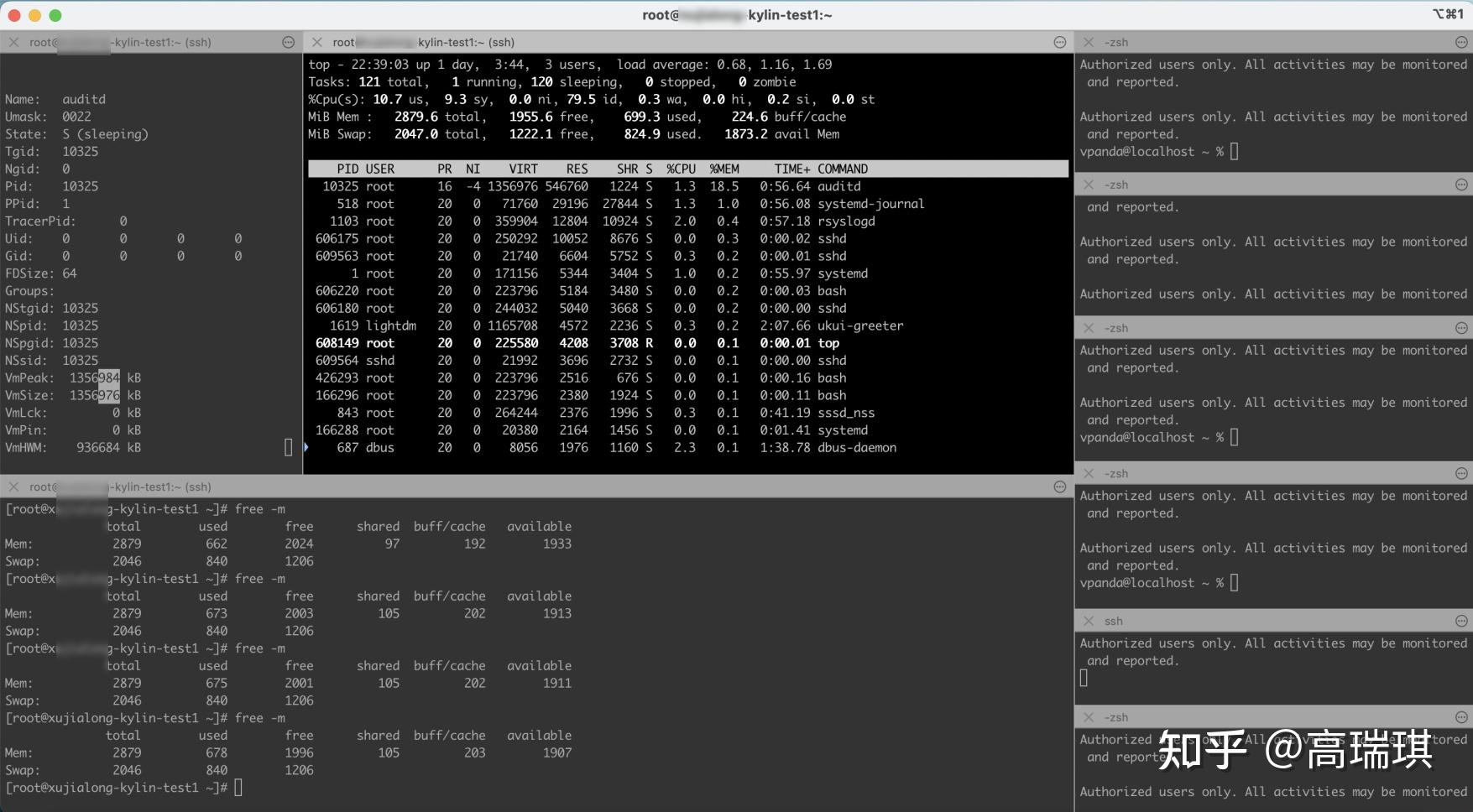Image resolution: width=1473 pixels, height=812 pixels.
Task: Close the pane running the top command
Action: (x=317, y=42)
